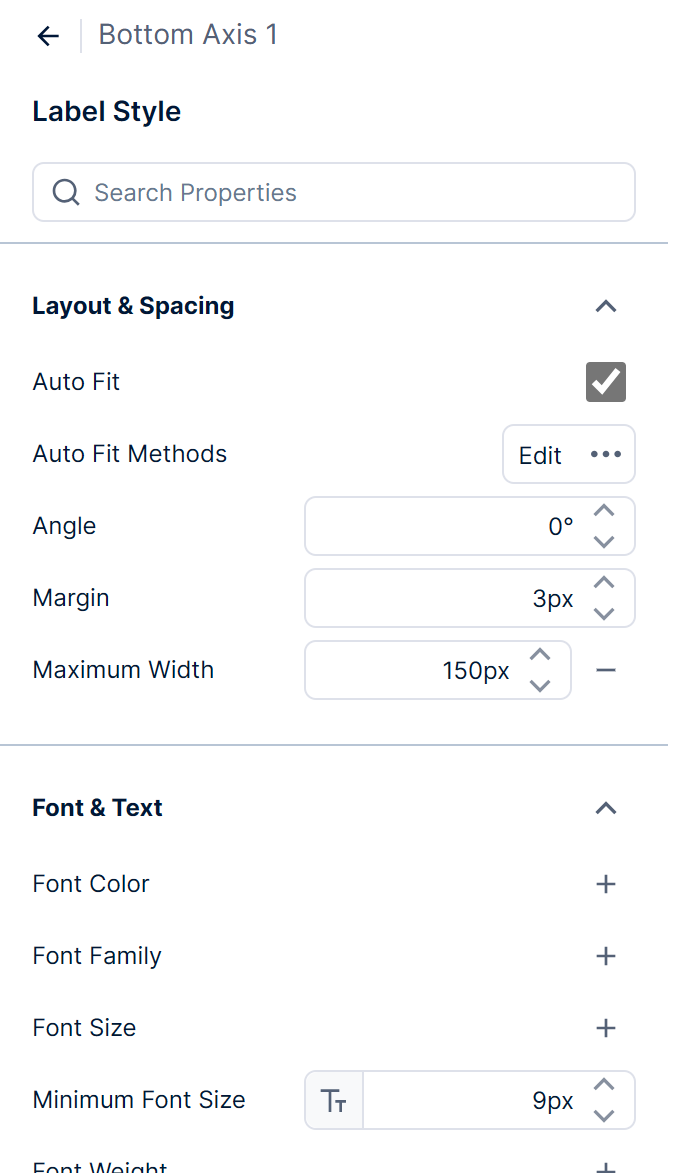Remove the Maximum Width value with the minus icon
This screenshot has width=681, height=1173.
606,670
